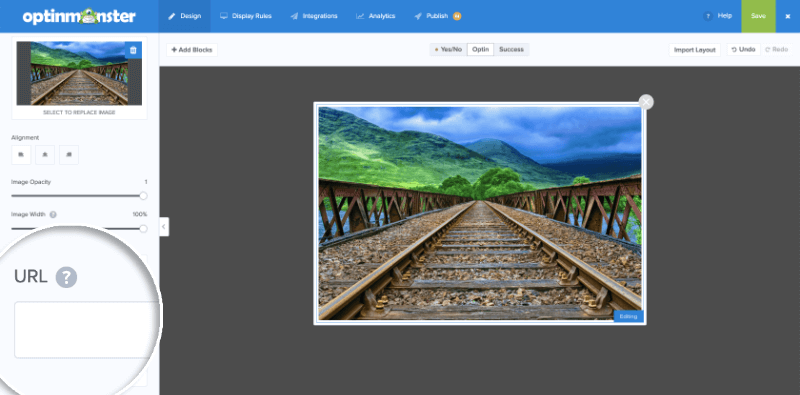This screenshot has width=800, height=395.
Task: Delete the image with the trash icon
Action: click(133, 50)
